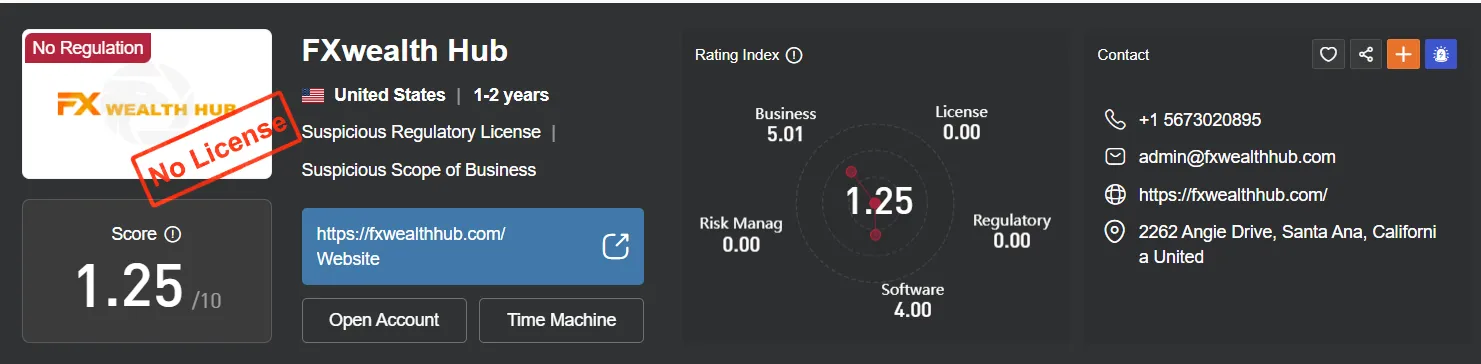The height and width of the screenshot is (364, 1481).
Task: Click the United States country label
Action: [390, 96]
